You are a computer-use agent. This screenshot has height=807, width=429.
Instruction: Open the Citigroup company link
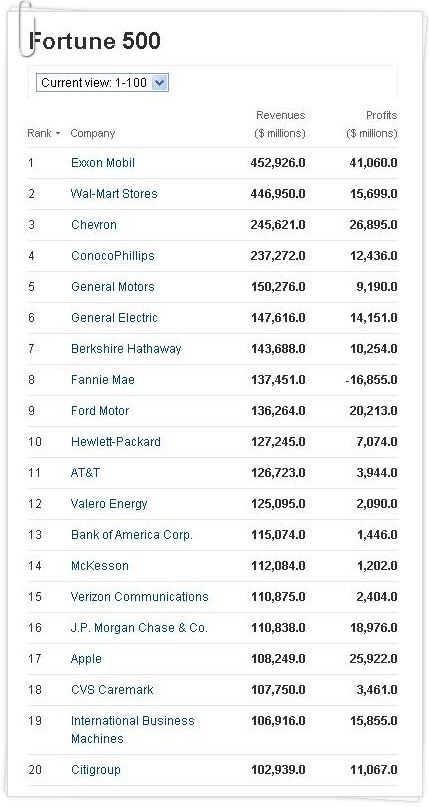tap(96, 770)
